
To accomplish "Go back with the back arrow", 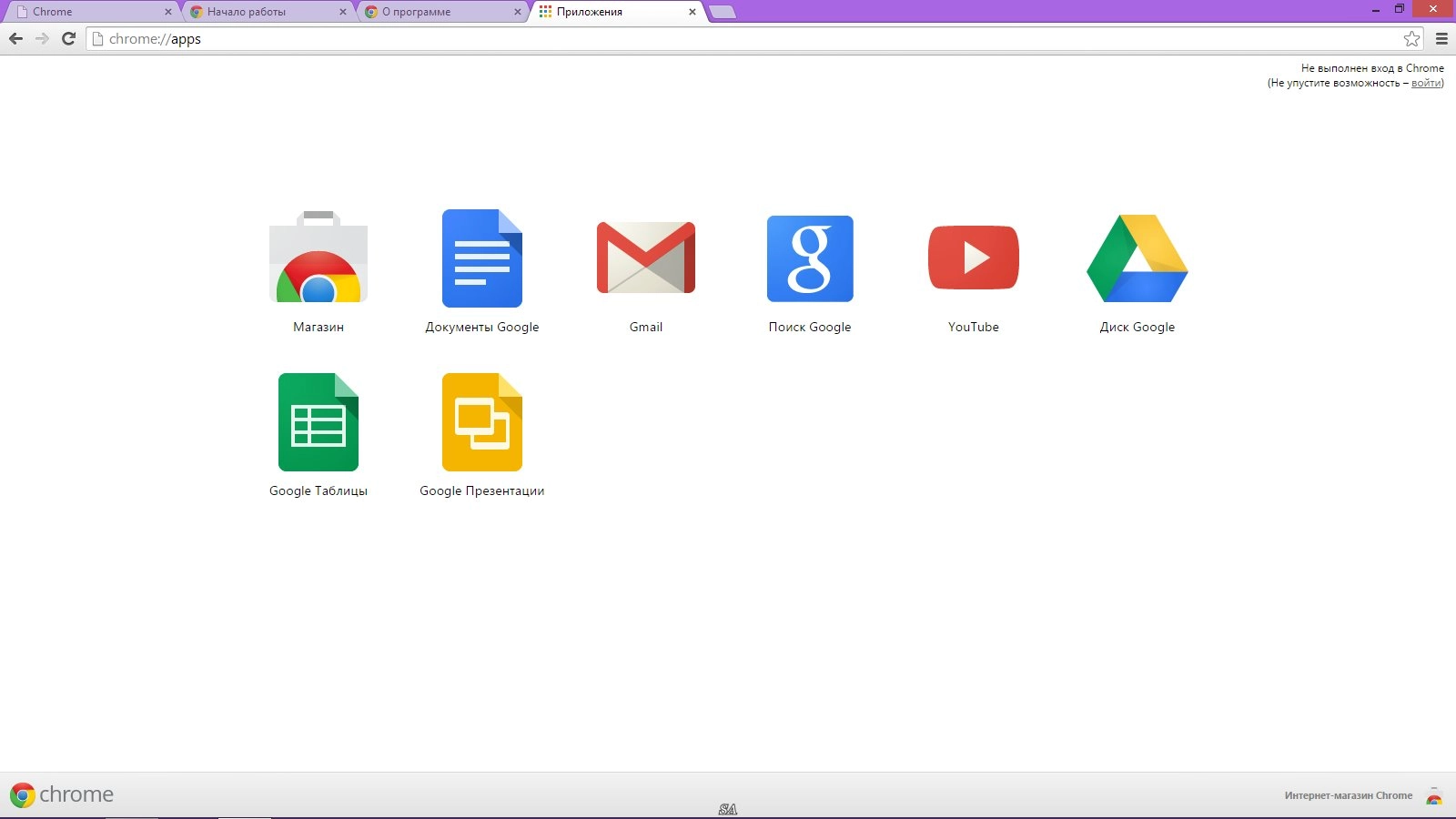I will (15, 38).
